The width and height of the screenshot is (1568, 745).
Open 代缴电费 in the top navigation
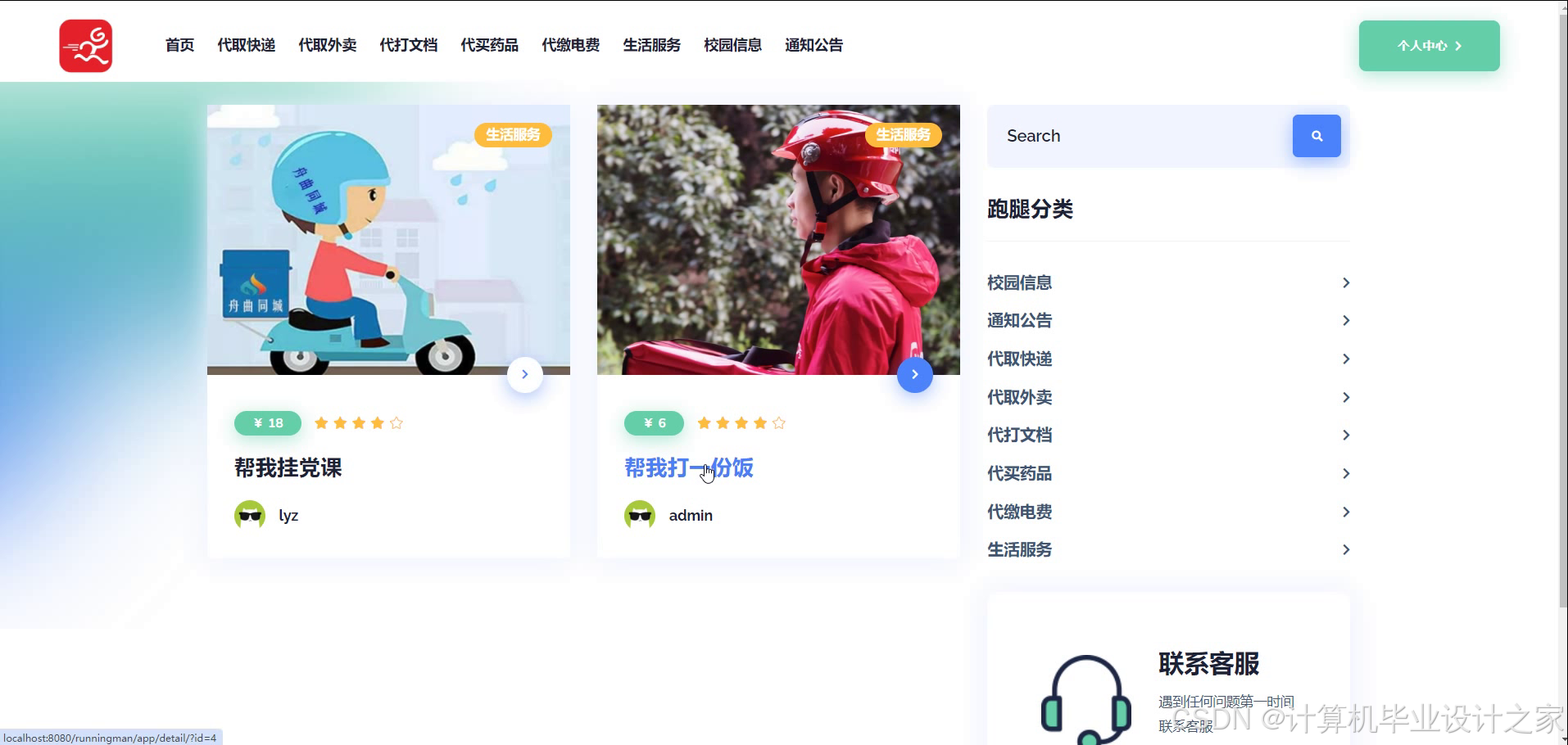click(570, 45)
